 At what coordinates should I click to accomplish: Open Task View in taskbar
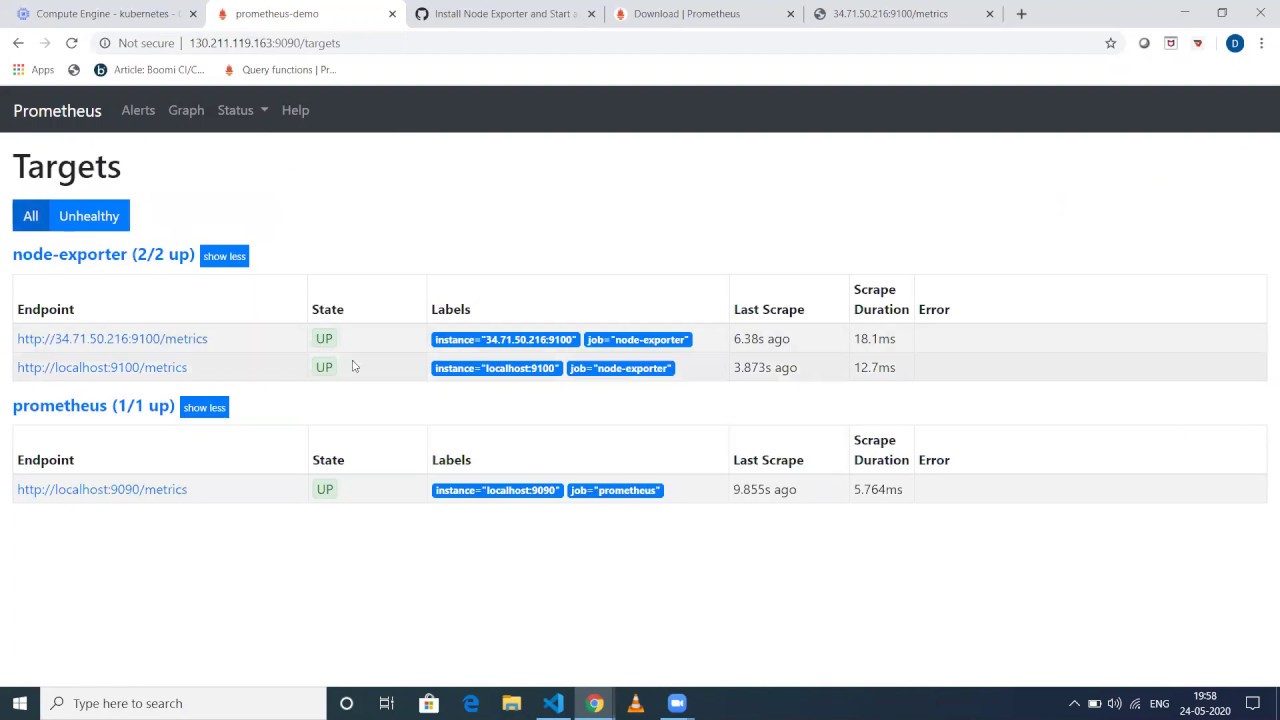pos(386,703)
